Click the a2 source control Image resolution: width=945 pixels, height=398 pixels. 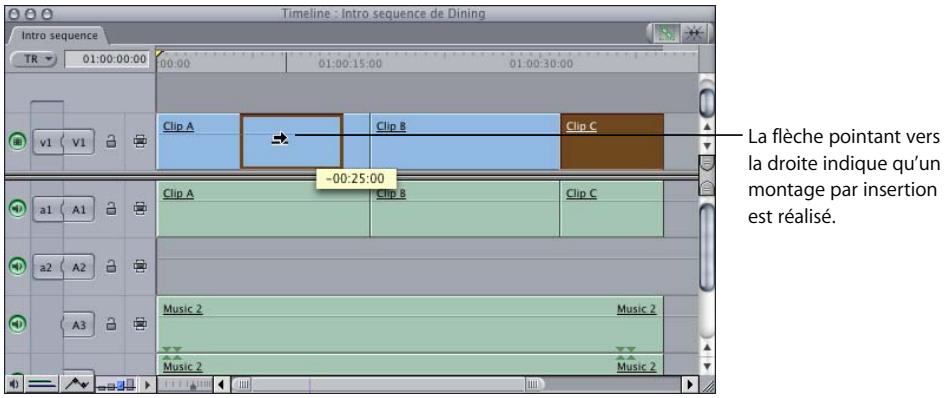[46, 266]
